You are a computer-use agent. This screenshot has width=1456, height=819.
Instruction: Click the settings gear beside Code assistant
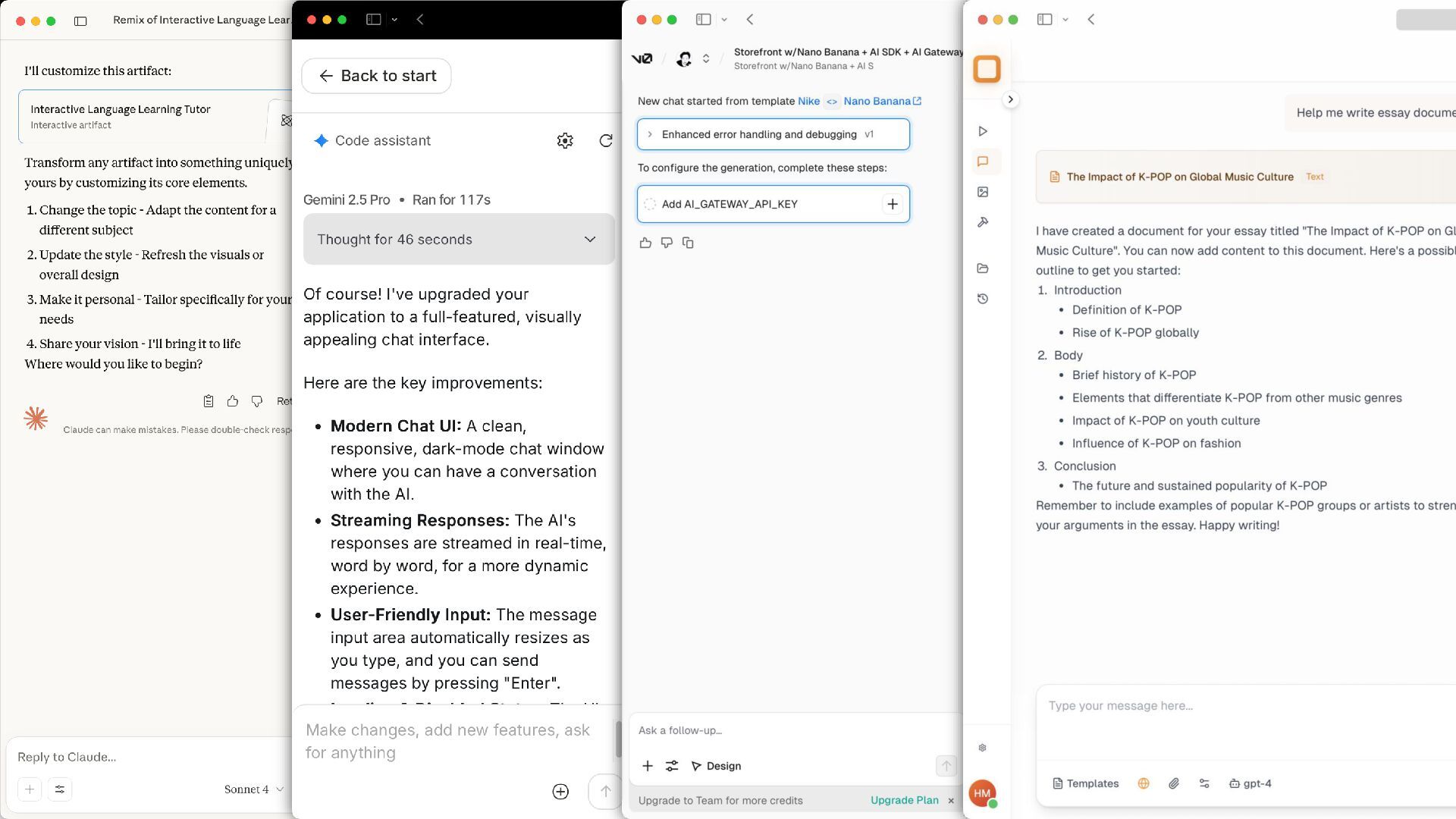tap(565, 141)
